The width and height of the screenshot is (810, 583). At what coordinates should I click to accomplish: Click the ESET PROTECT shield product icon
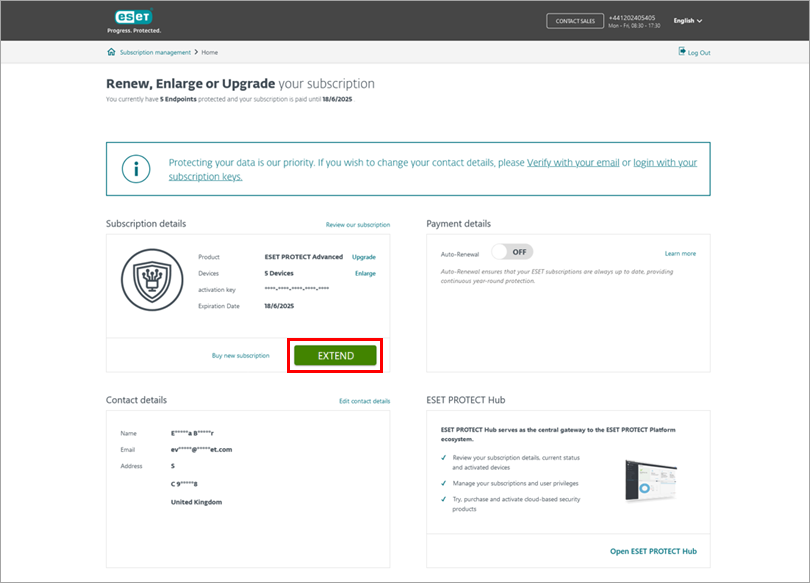click(x=151, y=280)
